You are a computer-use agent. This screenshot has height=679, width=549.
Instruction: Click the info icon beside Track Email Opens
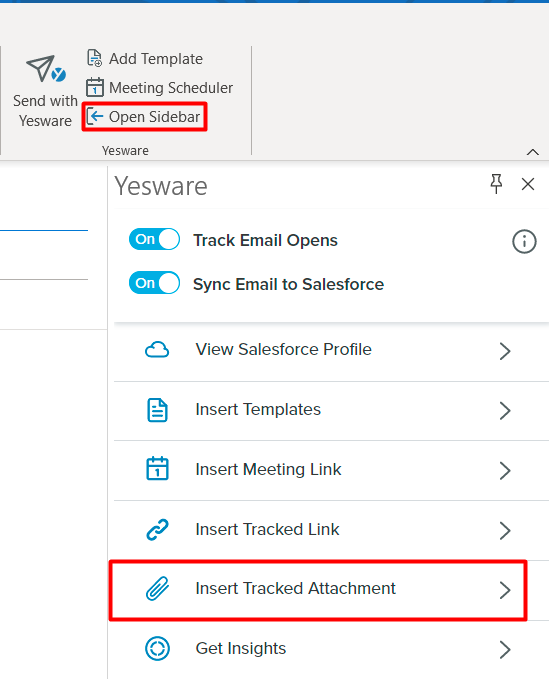(x=524, y=241)
